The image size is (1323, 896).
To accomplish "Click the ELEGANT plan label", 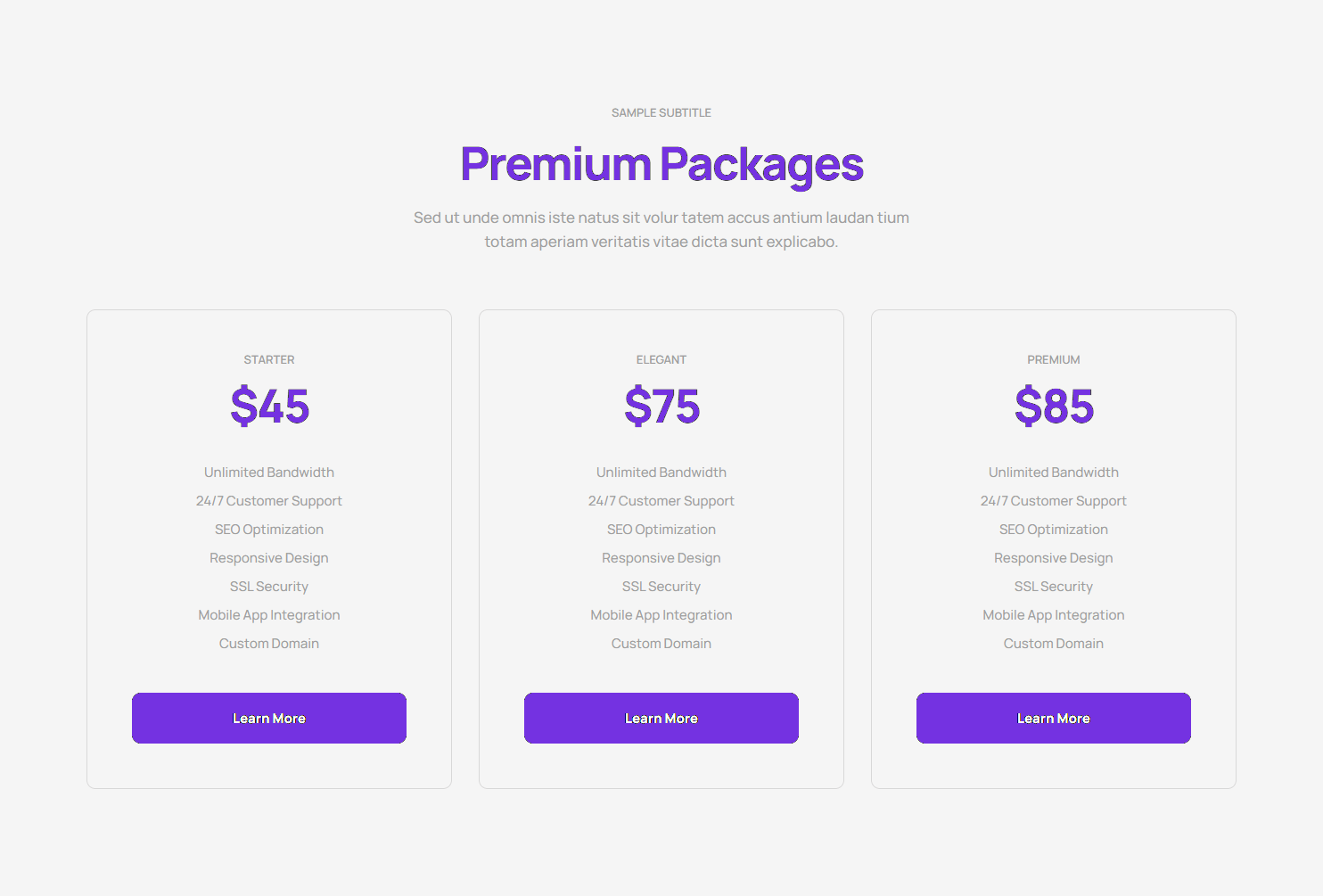I will tap(661, 359).
